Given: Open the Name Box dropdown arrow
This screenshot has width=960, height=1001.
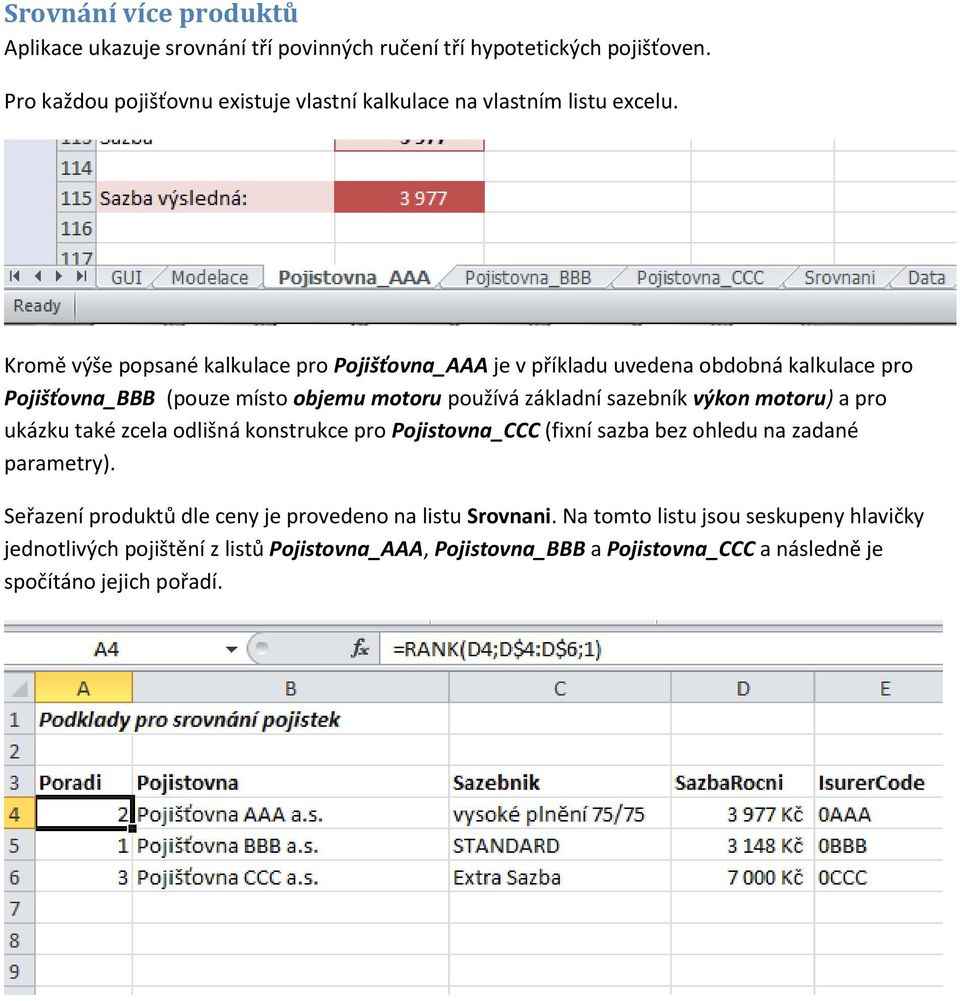Looking at the screenshot, I should point(232,649).
